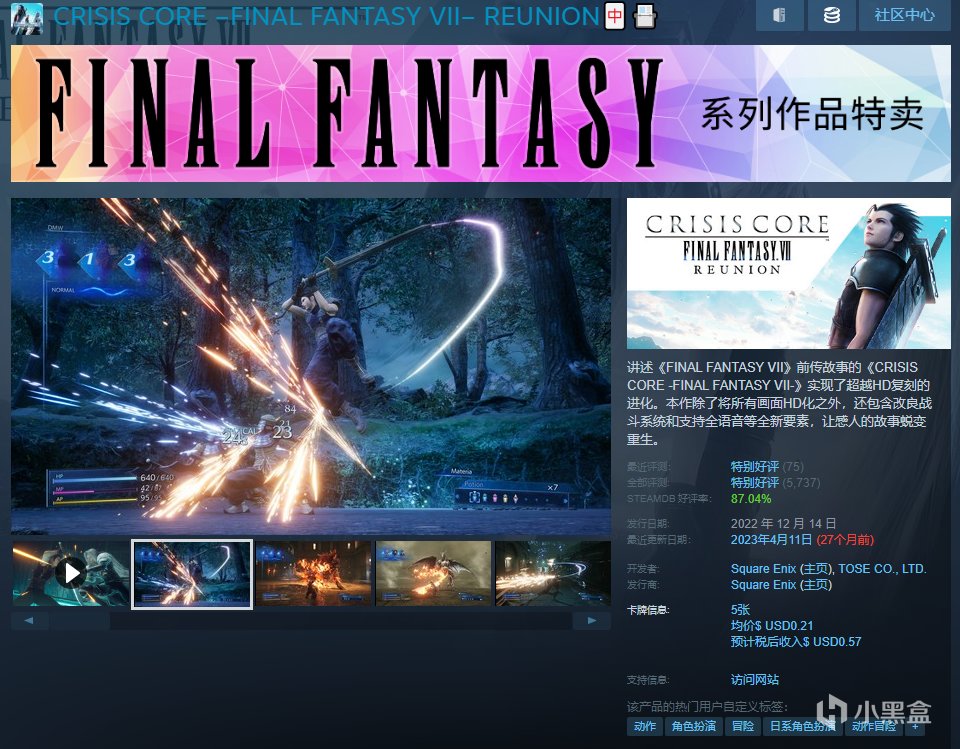
Task: Open the 均价$ USD0.21 card price link
Action: (771, 625)
